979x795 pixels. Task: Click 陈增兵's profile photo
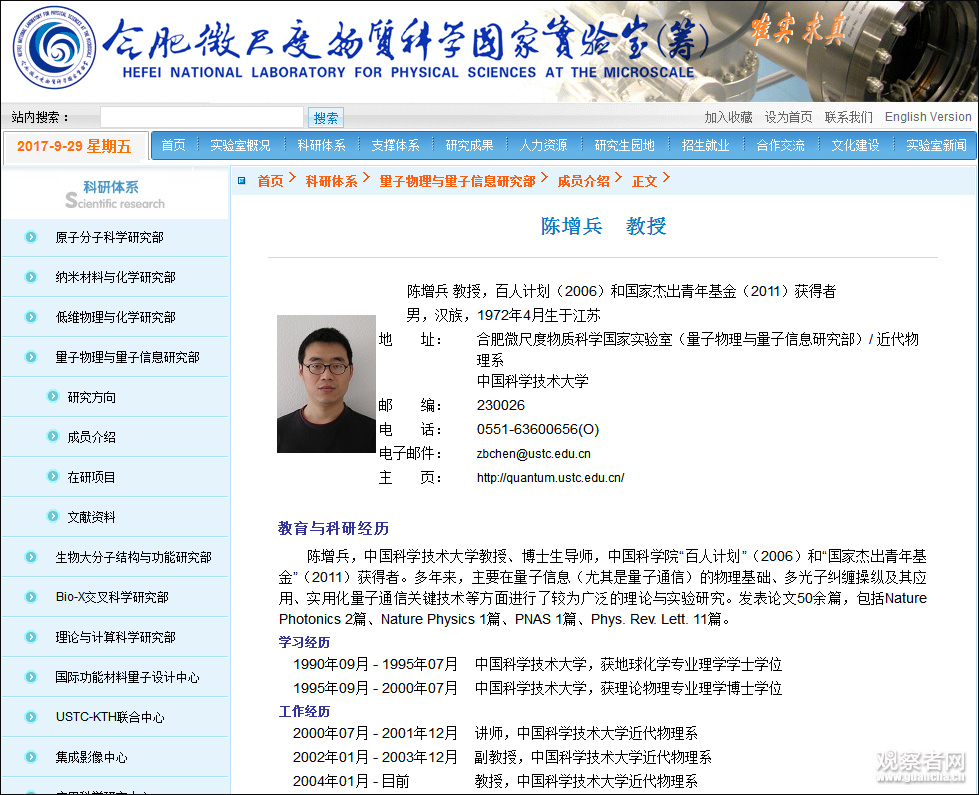pos(324,383)
